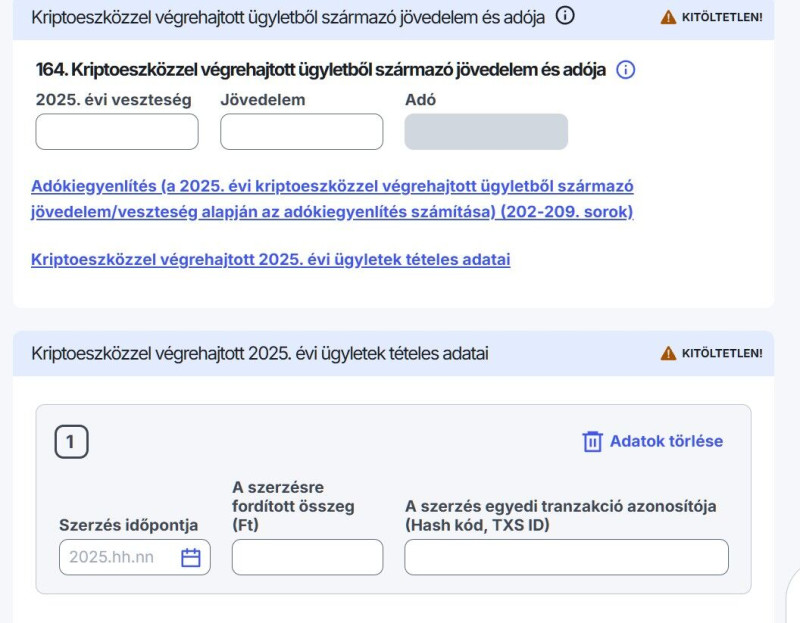
Task: Click the warning triangle in the tételes adatai header
Action: point(668,353)
